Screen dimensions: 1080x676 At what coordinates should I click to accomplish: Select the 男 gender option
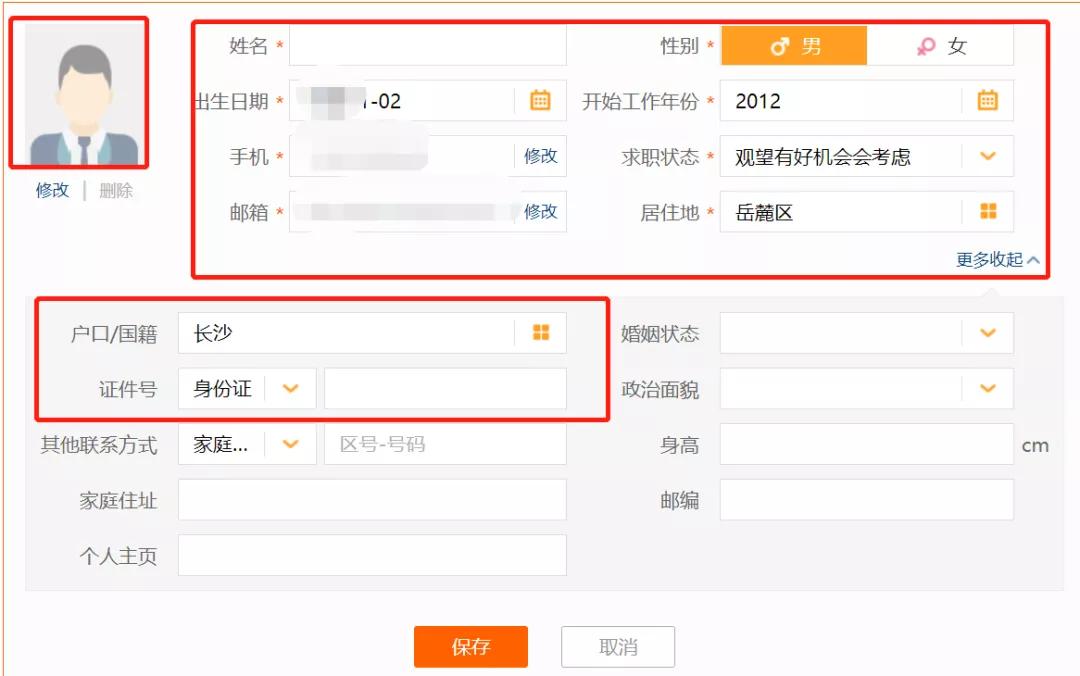793,45
